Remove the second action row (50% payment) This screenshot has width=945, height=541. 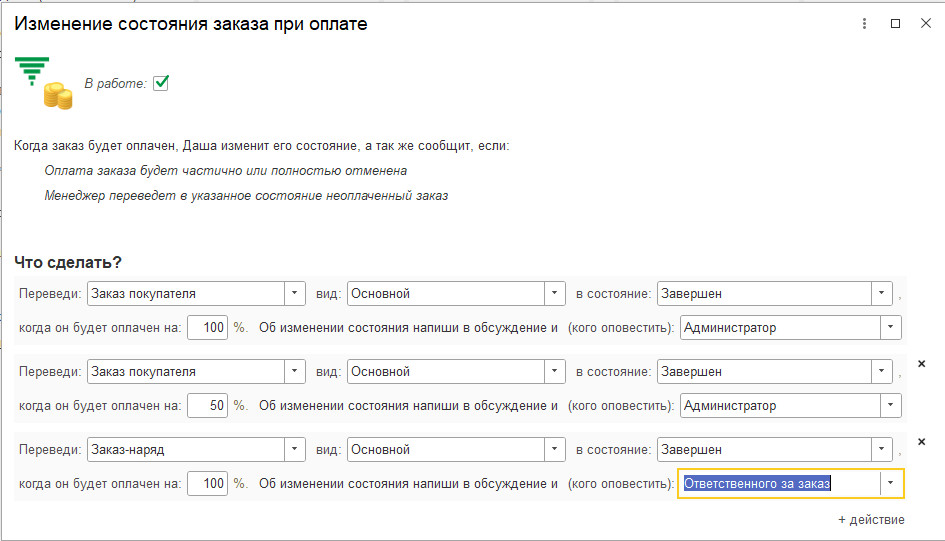tap(921, 364)
